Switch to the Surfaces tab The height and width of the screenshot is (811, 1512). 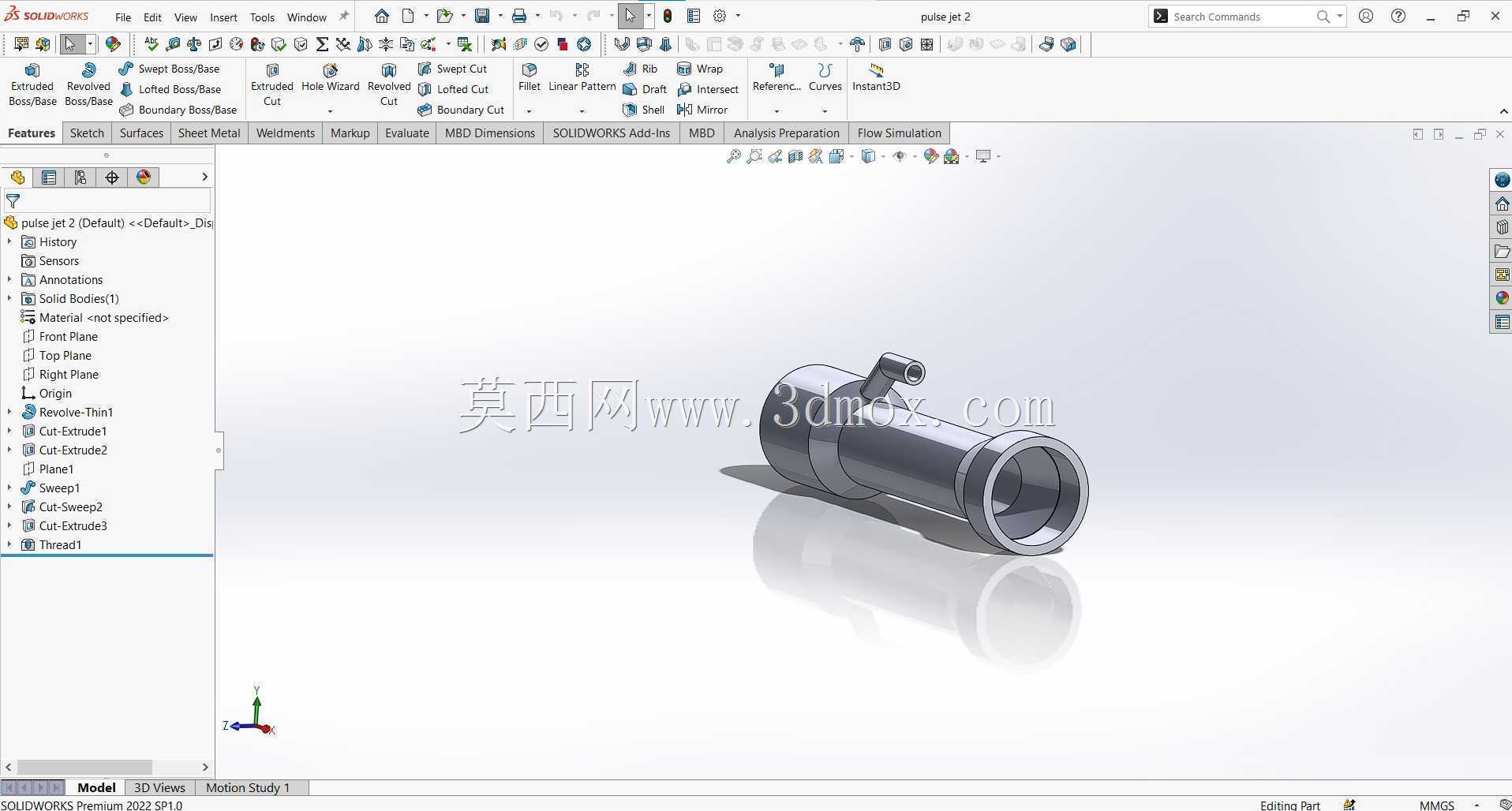pyautogui.click(x=141, y=133)
